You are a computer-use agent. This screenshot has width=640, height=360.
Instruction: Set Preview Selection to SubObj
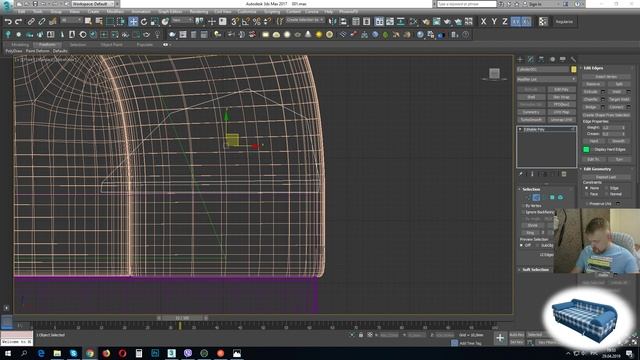pos(538,245)
